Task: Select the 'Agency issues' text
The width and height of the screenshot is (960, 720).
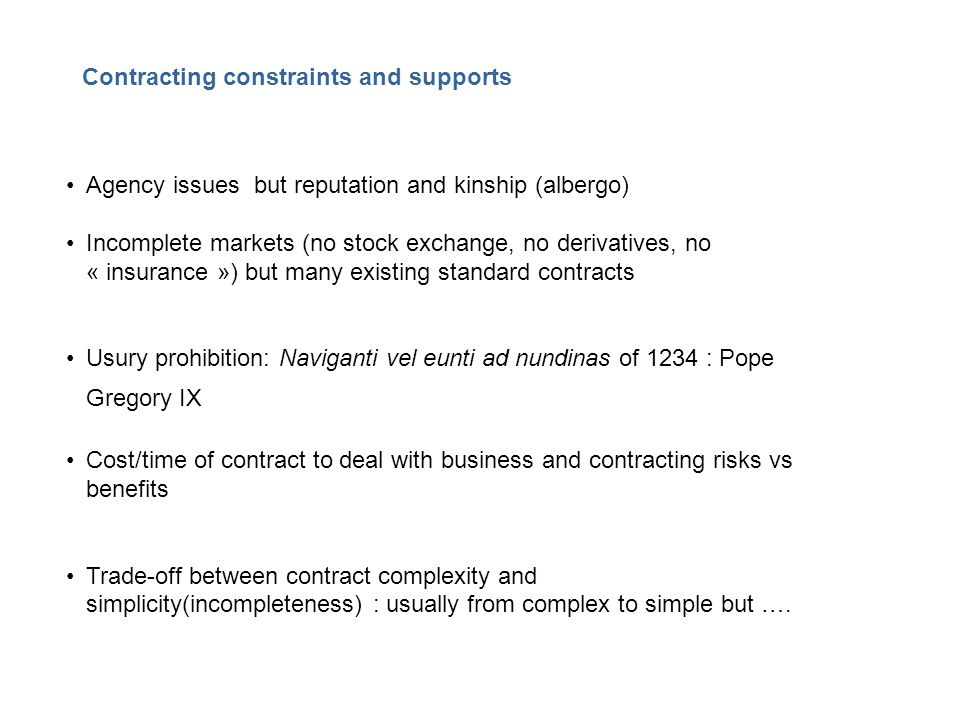Action: click(x=162, y=186)
